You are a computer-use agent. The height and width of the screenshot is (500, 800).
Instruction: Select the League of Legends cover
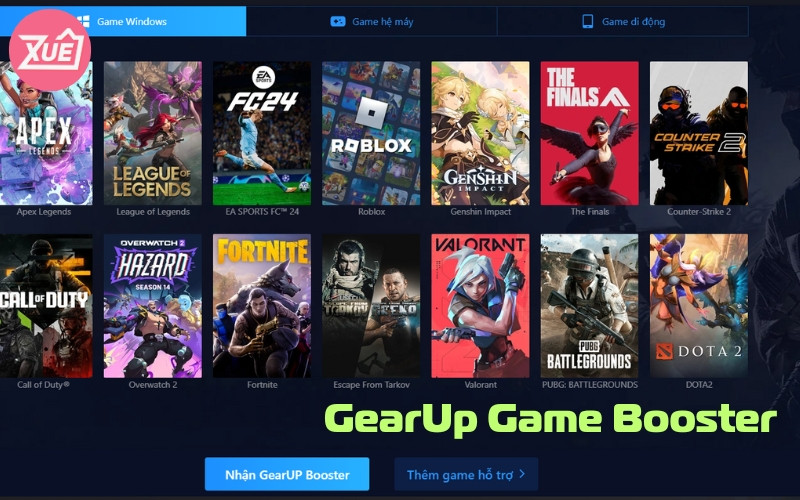[153, 133]
